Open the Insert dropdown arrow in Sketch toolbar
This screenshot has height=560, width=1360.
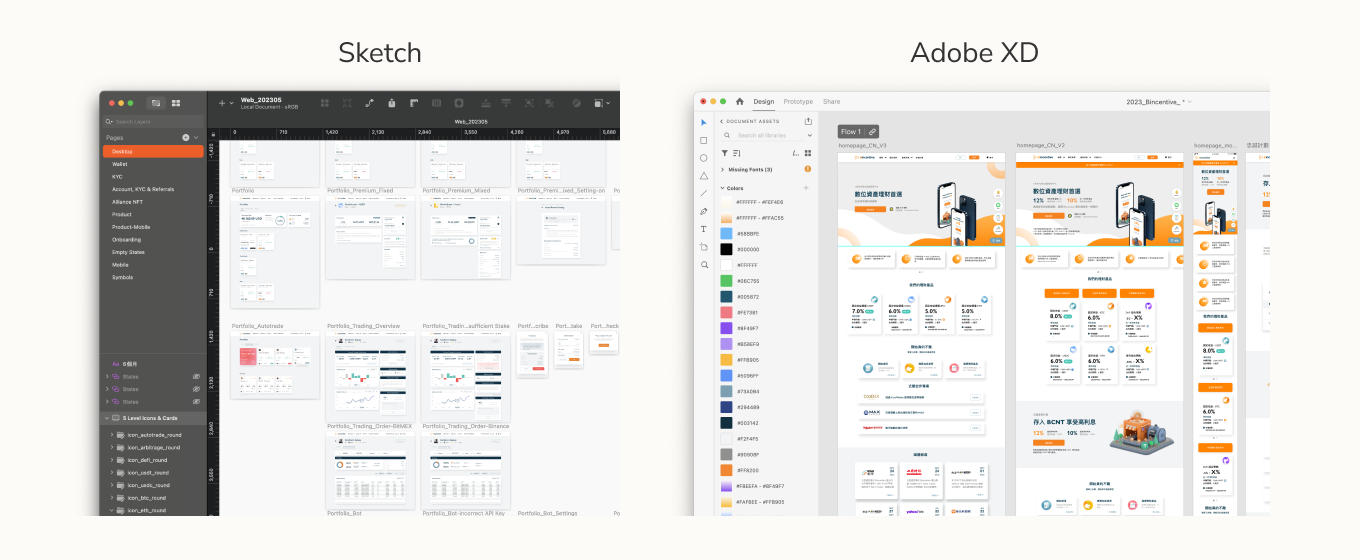(x=231, y=102)
